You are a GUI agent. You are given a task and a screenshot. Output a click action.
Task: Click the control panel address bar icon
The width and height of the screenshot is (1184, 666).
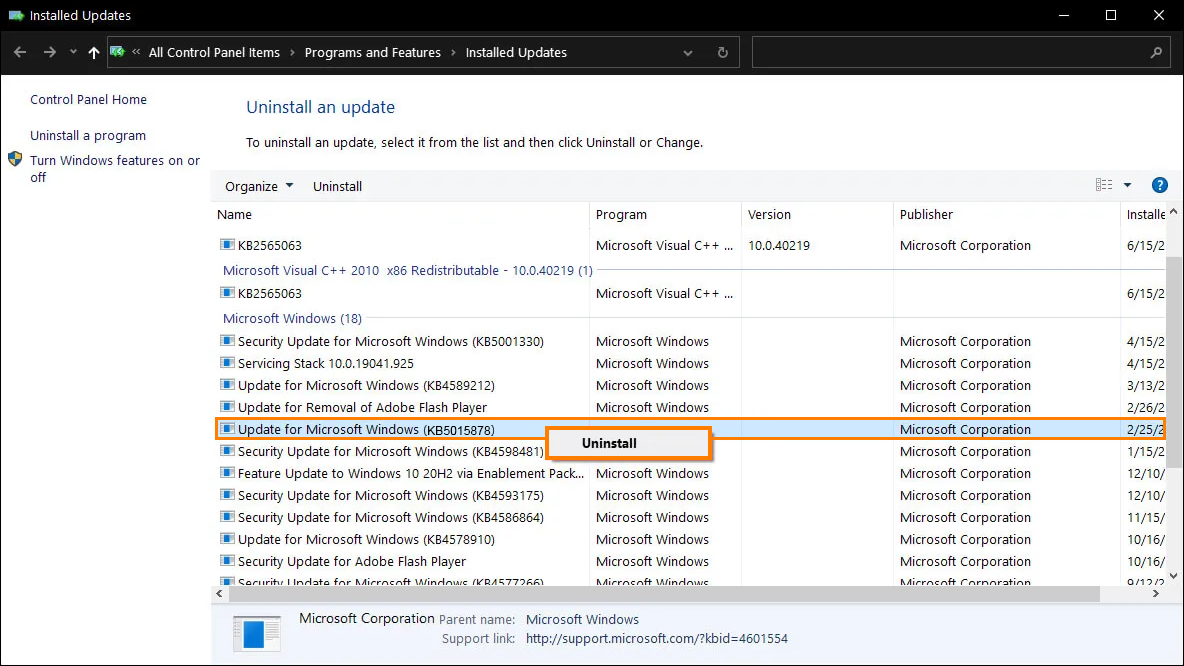coord(117,52)
